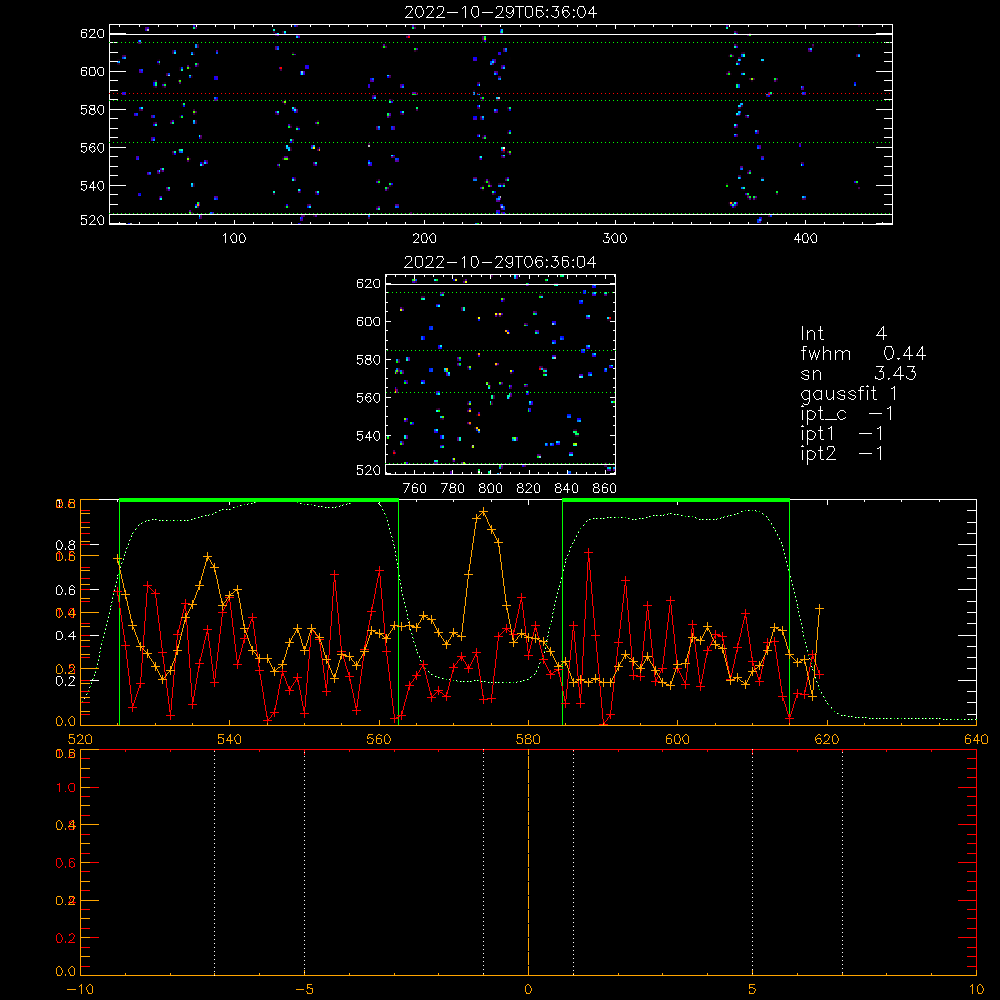Screen dimensions: 1000x1000
Task: Click x-axis label 800 on middle plot
Action: coord(490,489)
